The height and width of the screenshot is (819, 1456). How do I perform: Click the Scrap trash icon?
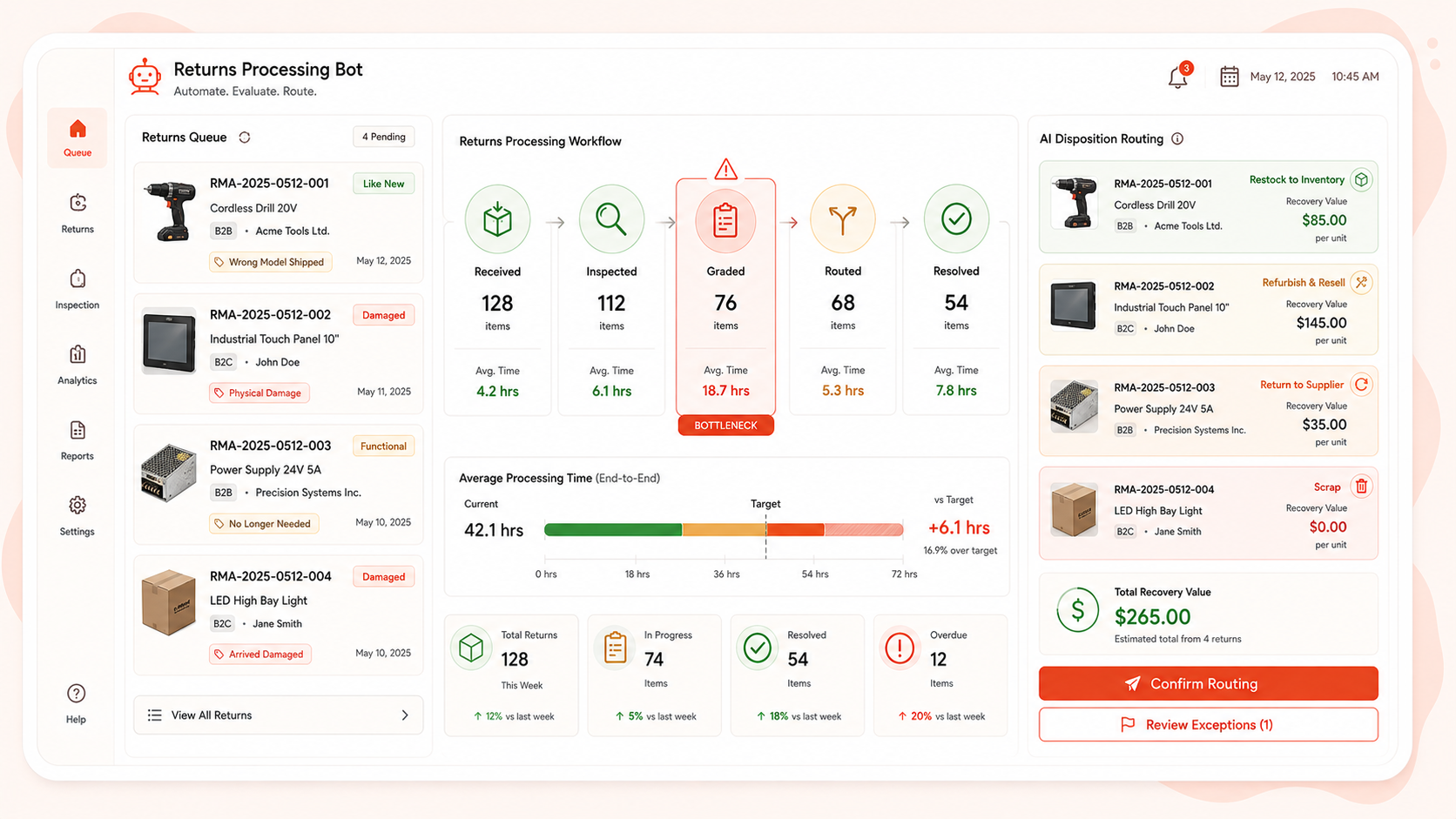(1361, 487)
